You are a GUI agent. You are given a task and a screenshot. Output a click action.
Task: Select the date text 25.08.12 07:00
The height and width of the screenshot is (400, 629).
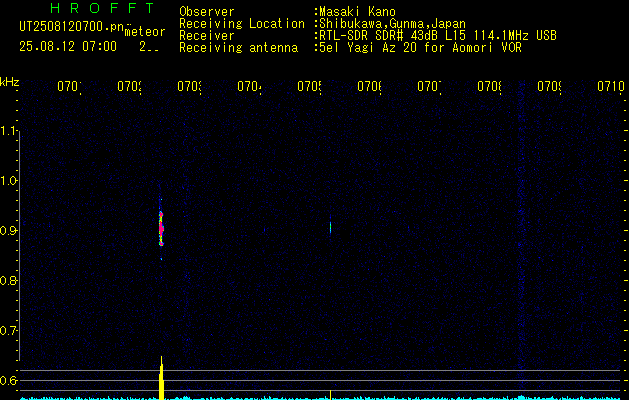click(x=68, y=47)
